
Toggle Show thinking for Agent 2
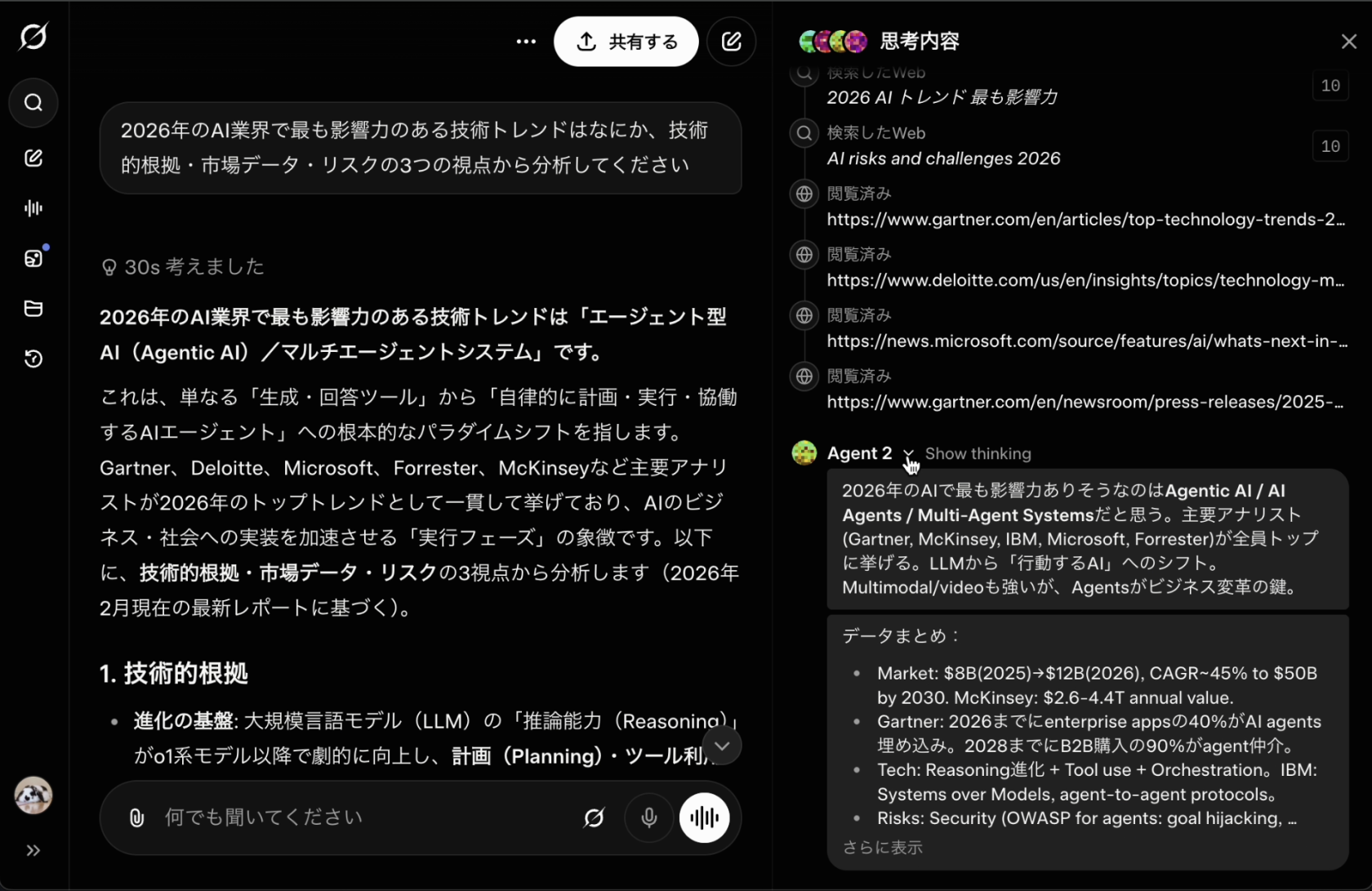pos(978,453)
